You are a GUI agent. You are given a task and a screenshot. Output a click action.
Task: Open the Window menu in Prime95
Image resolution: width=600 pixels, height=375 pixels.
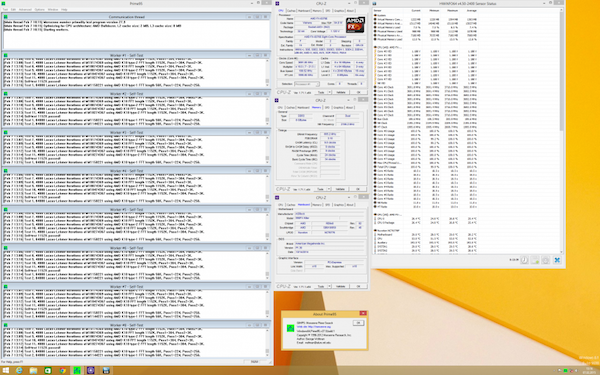tap(53, 9)
